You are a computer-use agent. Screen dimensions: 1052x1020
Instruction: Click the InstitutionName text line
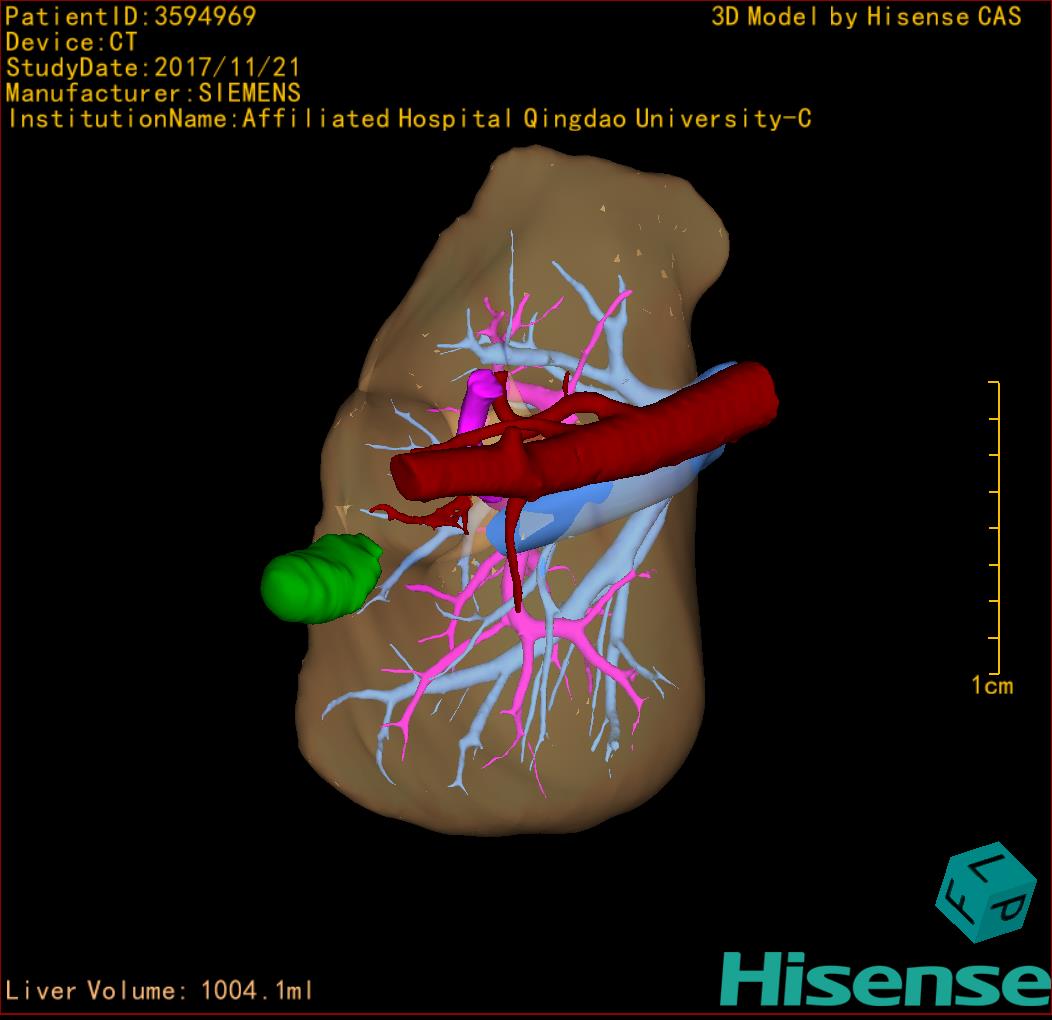click(408, 119)
